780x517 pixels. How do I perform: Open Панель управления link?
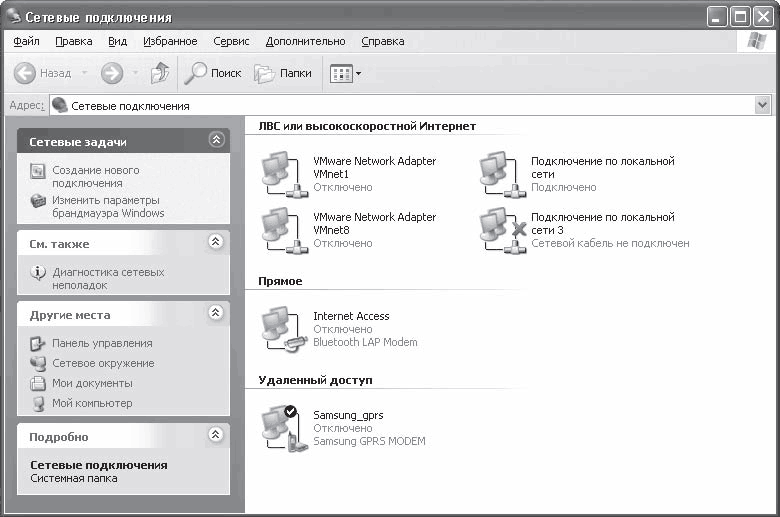tap(102, 343)
